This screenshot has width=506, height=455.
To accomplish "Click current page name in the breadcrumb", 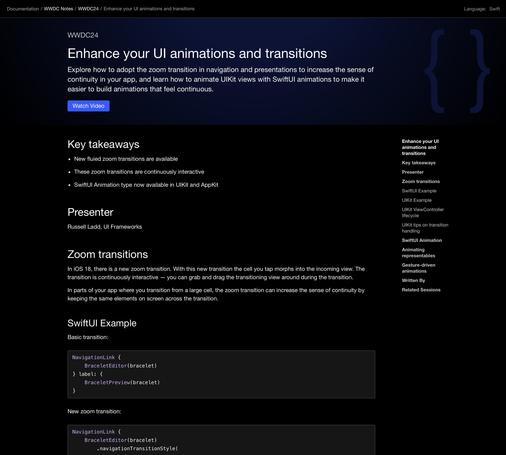I will [x=149, y=9].
